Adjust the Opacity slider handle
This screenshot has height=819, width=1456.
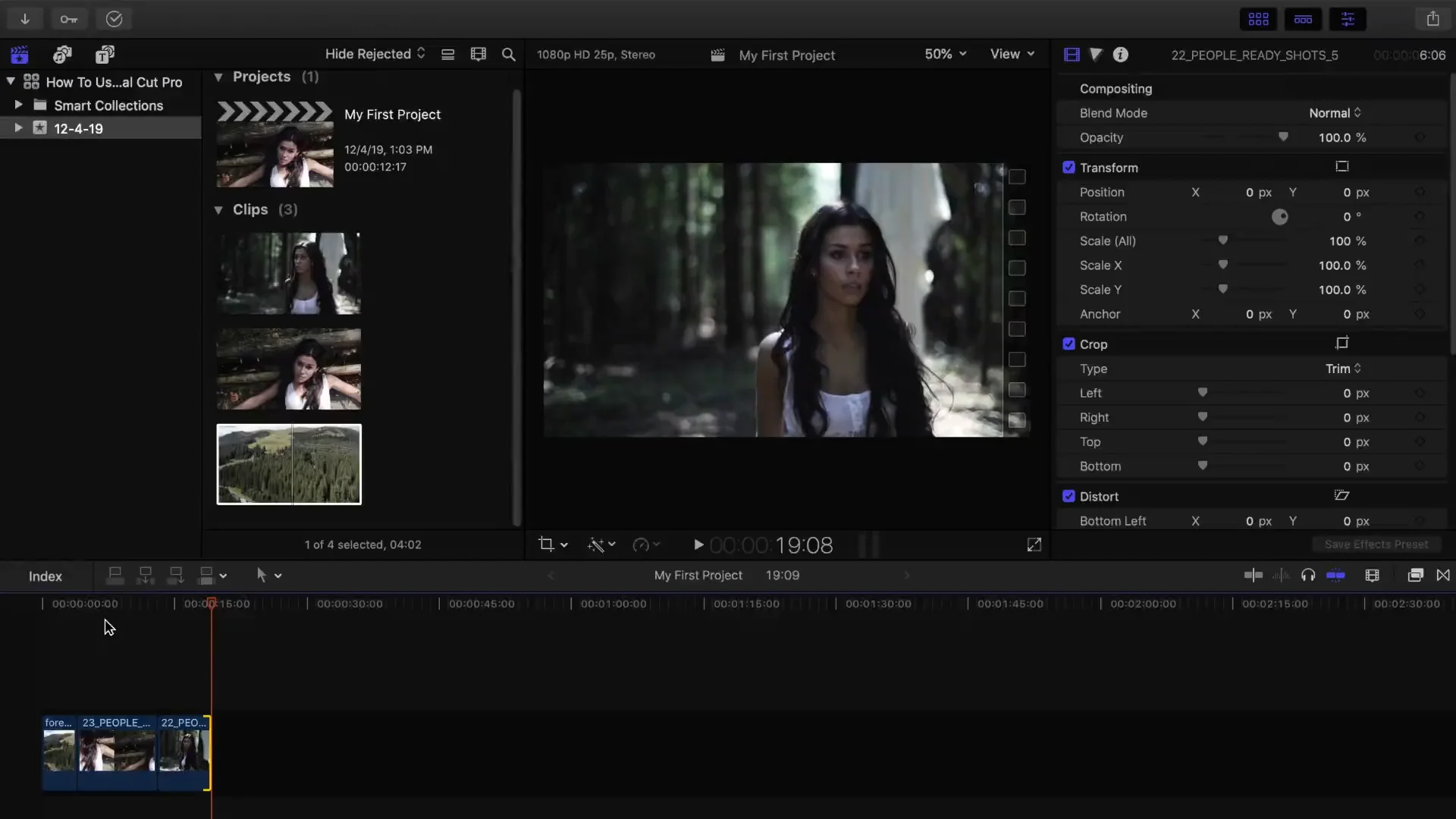pos(1283,137)
